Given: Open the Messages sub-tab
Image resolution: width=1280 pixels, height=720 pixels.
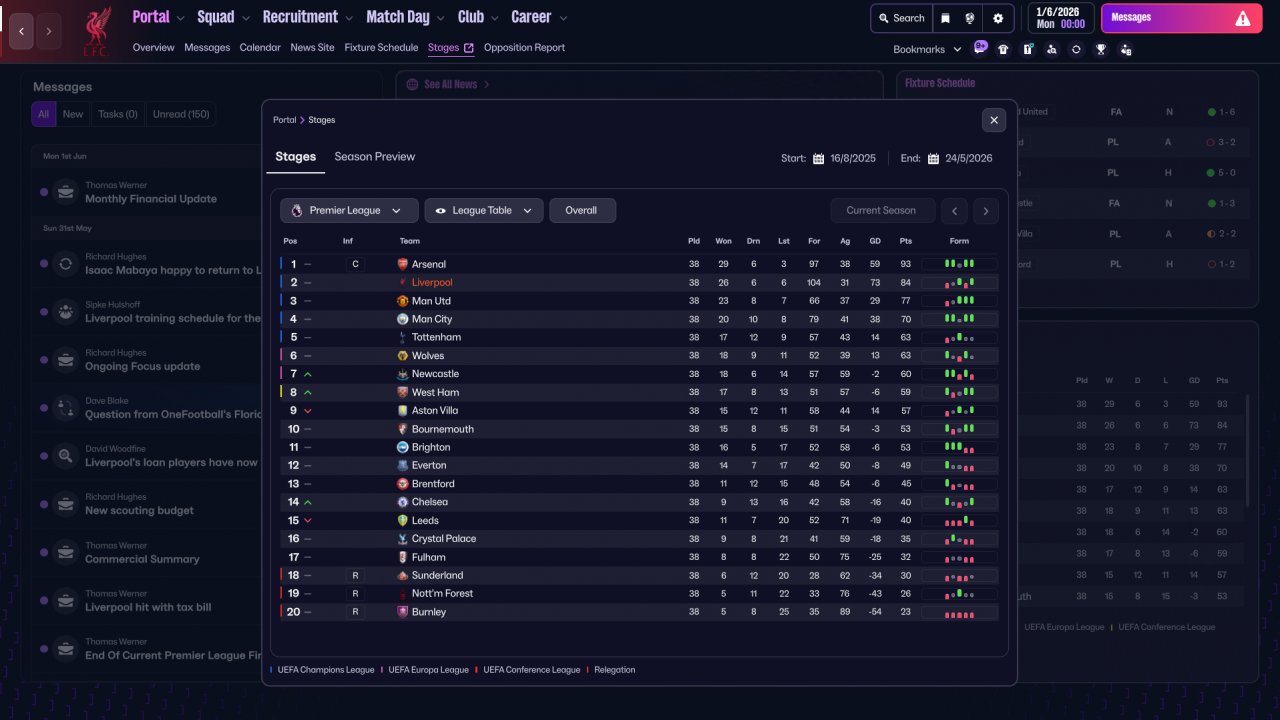Looking at the screenshot, I should click(x=207, y=48).
